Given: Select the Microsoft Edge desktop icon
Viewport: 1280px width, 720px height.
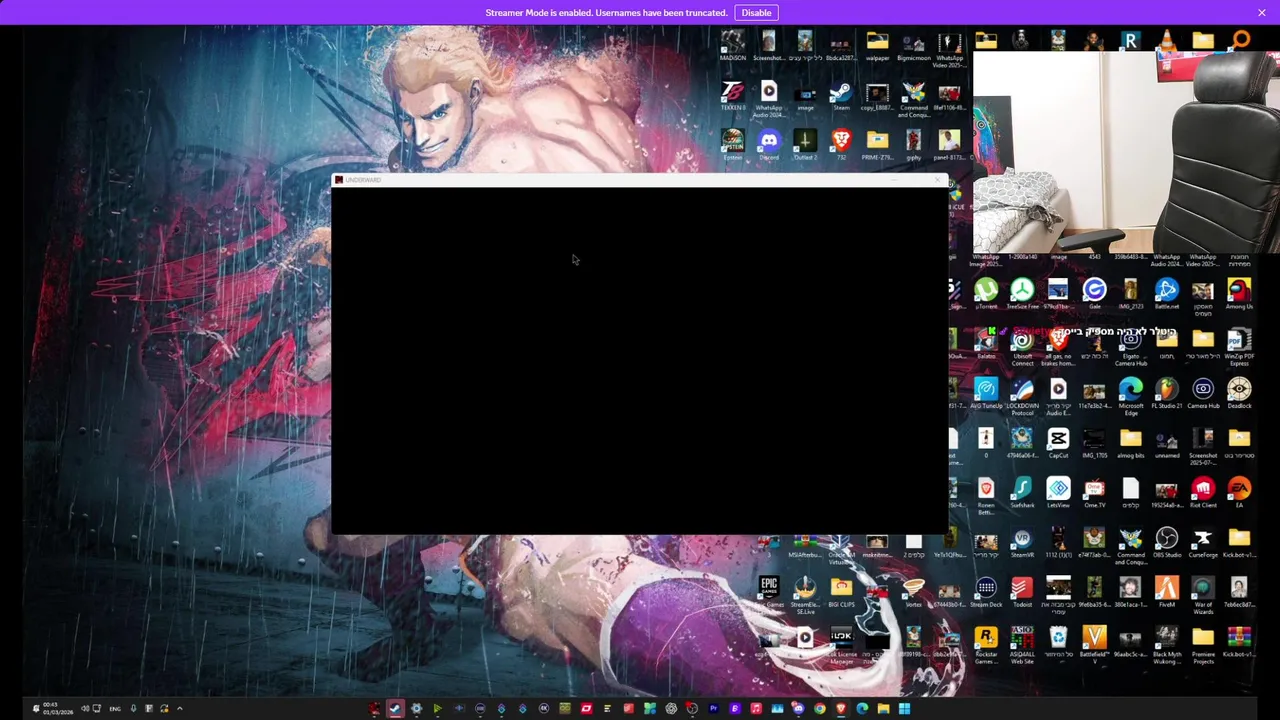Looking at the screenshot, I should 1131,396.
